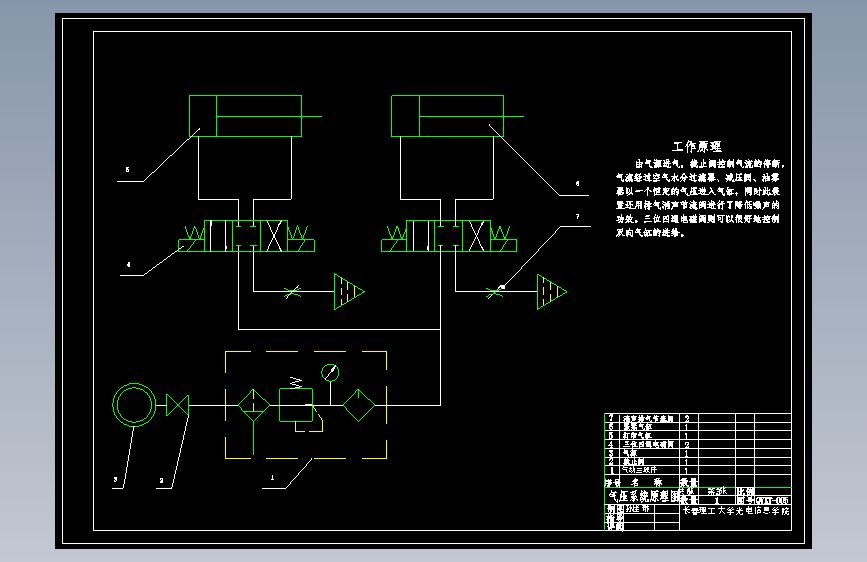Click callout number 7 label
The image size is (867, 562).
pos(577,216)
